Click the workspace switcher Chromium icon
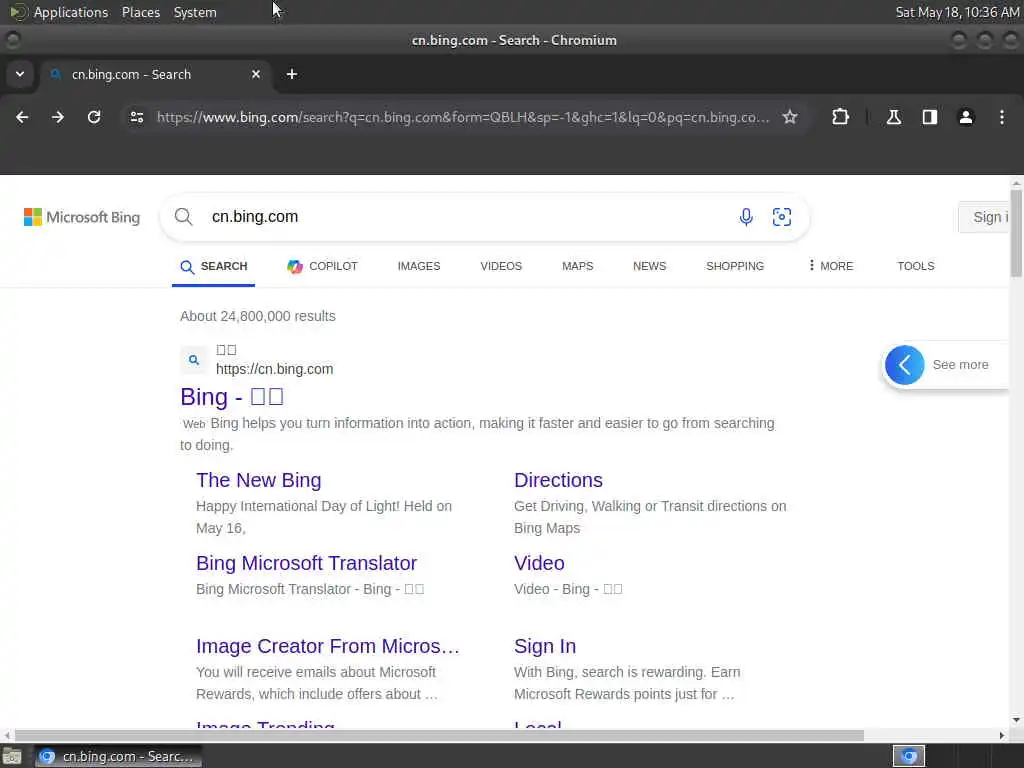Viewport: 1024px width, 768px height. coord(909,756)
